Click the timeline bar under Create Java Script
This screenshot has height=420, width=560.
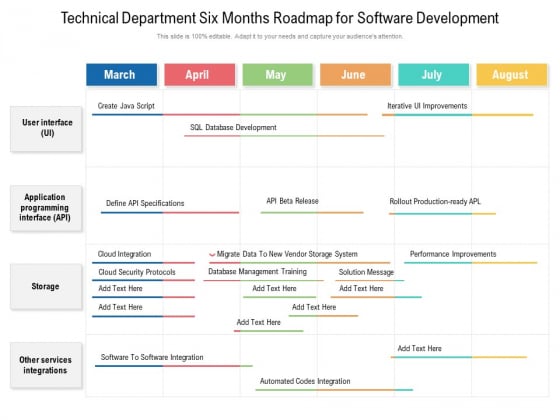tap(230, 115)
